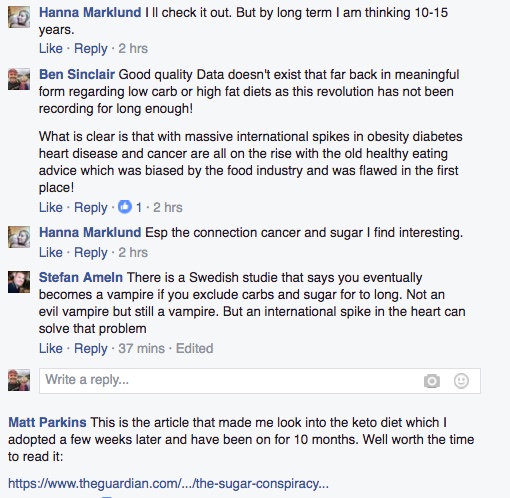Screen dimensions: 510x498
Task: Open Matt Parkins' profile name
Action: click(47, 422)
